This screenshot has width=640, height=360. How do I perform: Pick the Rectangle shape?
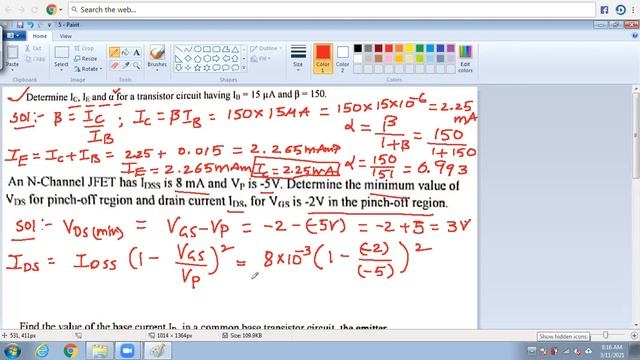pyautogui.click(x=207, y=49)
